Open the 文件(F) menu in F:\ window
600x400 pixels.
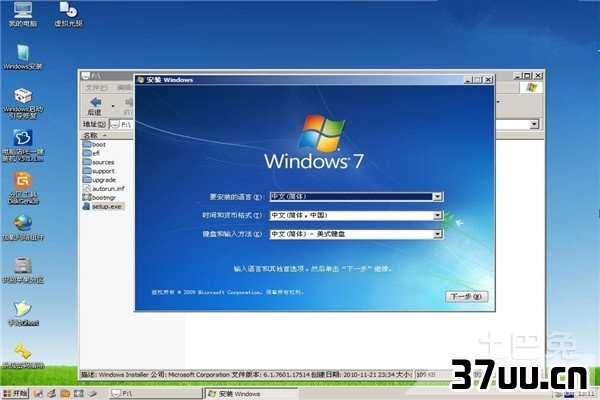96,88
